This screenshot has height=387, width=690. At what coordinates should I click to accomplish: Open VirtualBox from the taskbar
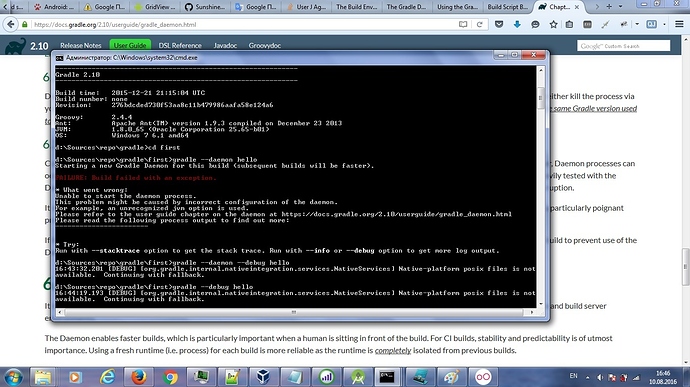263,377
